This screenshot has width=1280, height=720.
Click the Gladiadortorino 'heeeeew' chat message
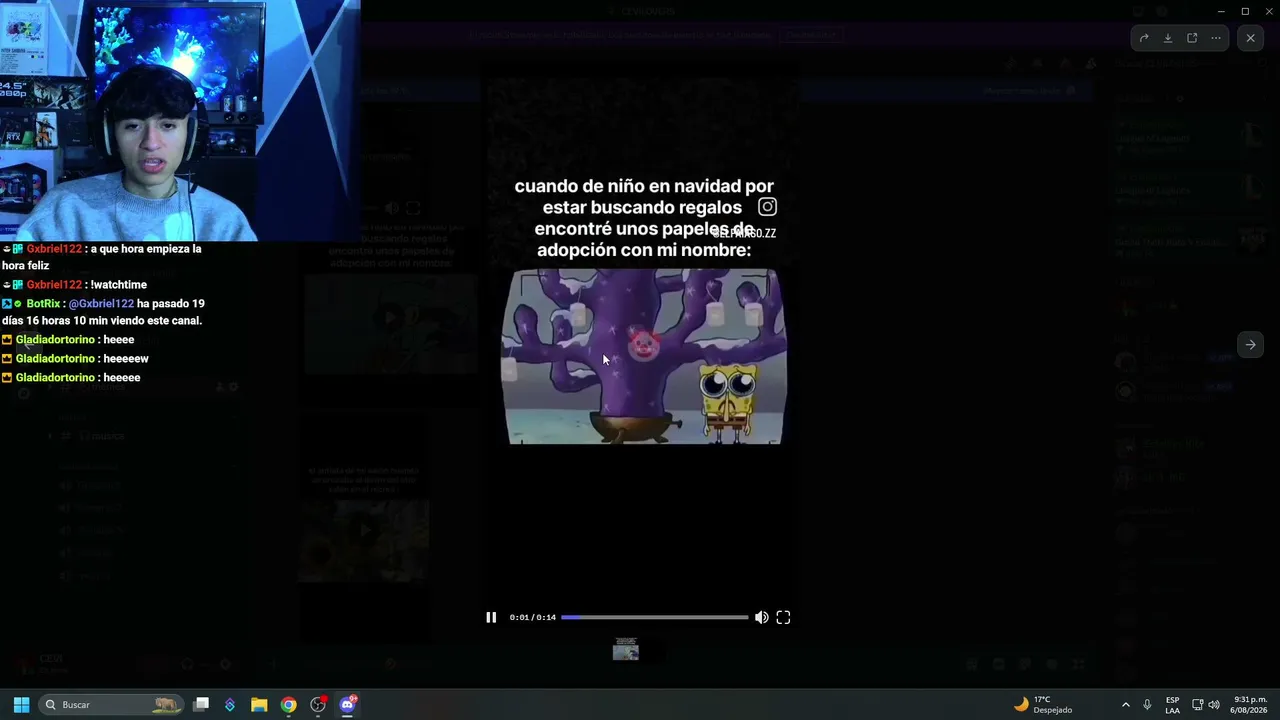pos(76,359)
